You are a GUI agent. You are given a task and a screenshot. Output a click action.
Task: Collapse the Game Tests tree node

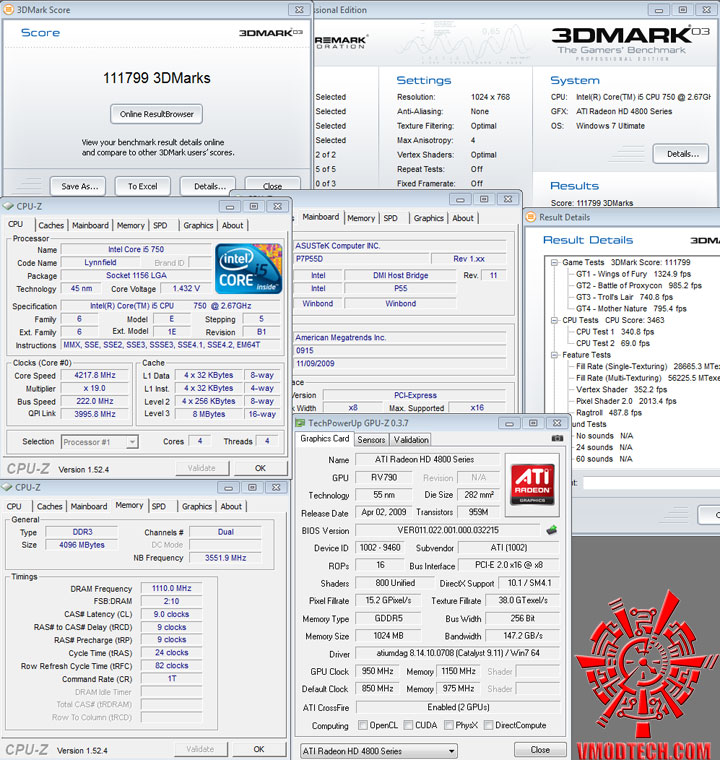coord(554,262)
